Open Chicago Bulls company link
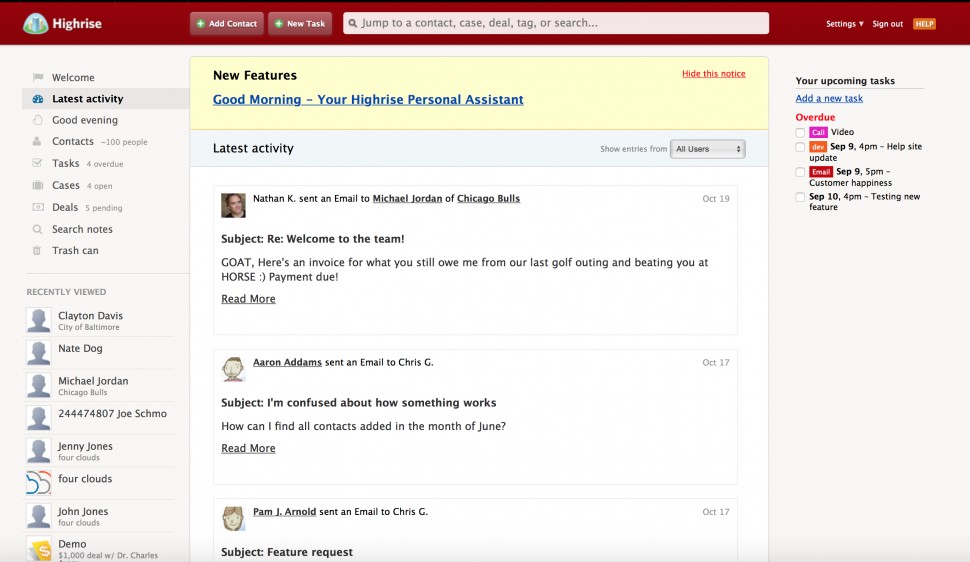970x562 pixels. pyautogui.click(x=488, y=199)
